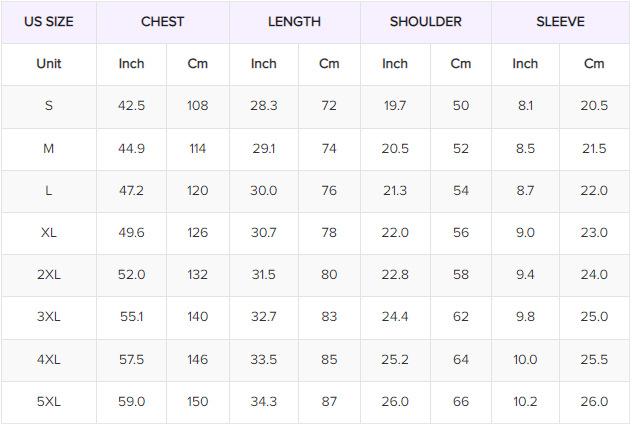
Task: Click the Unit row label
Action: click(48, 63)
